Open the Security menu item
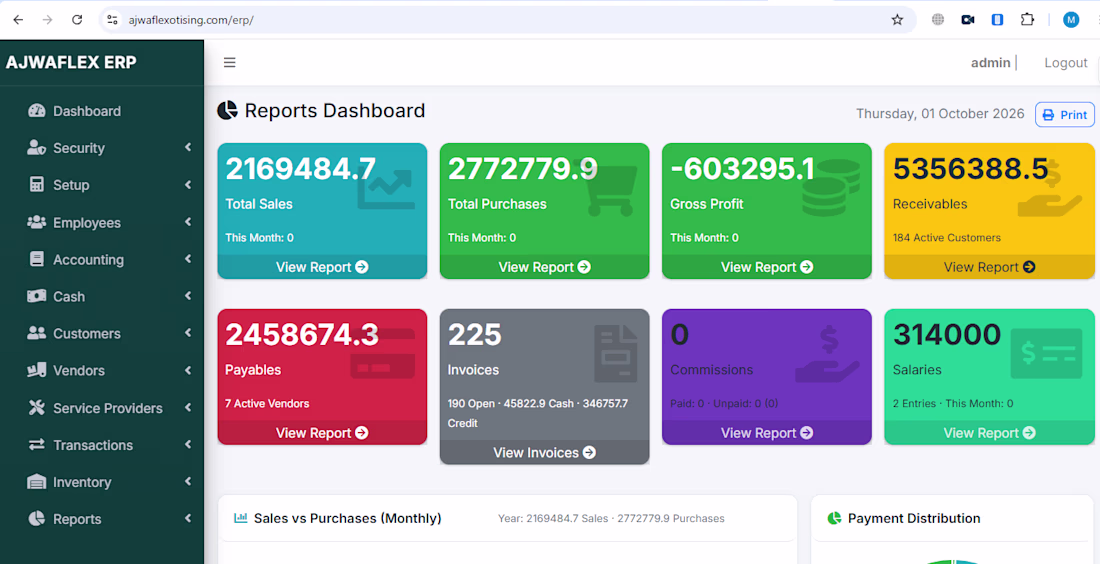This screenshot has height=564, width=1100. click(102, 148)
